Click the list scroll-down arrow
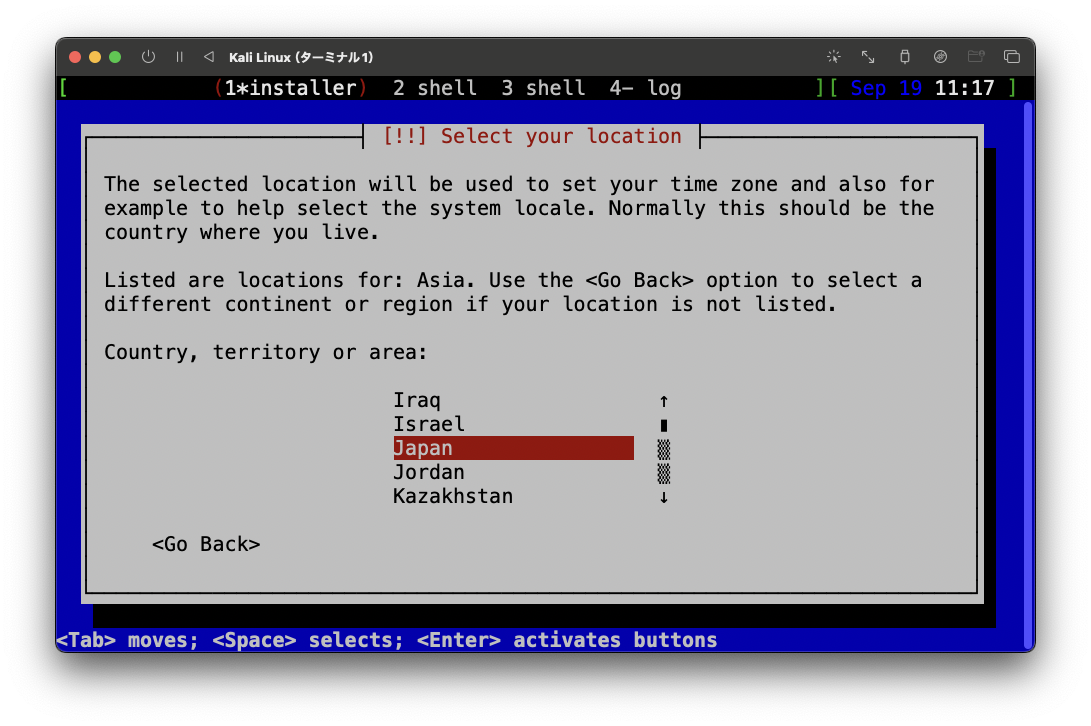Viewport: 1091px width, 726px height. [x=663, y=496]
